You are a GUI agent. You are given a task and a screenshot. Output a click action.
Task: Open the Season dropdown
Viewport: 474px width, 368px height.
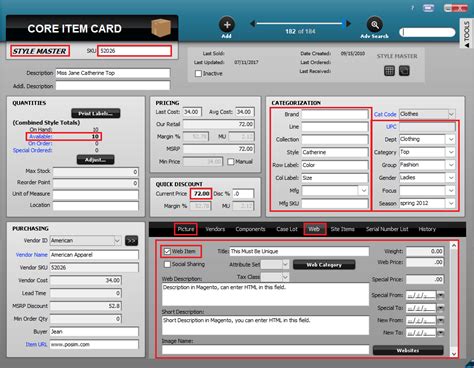(x=451, y=203)
